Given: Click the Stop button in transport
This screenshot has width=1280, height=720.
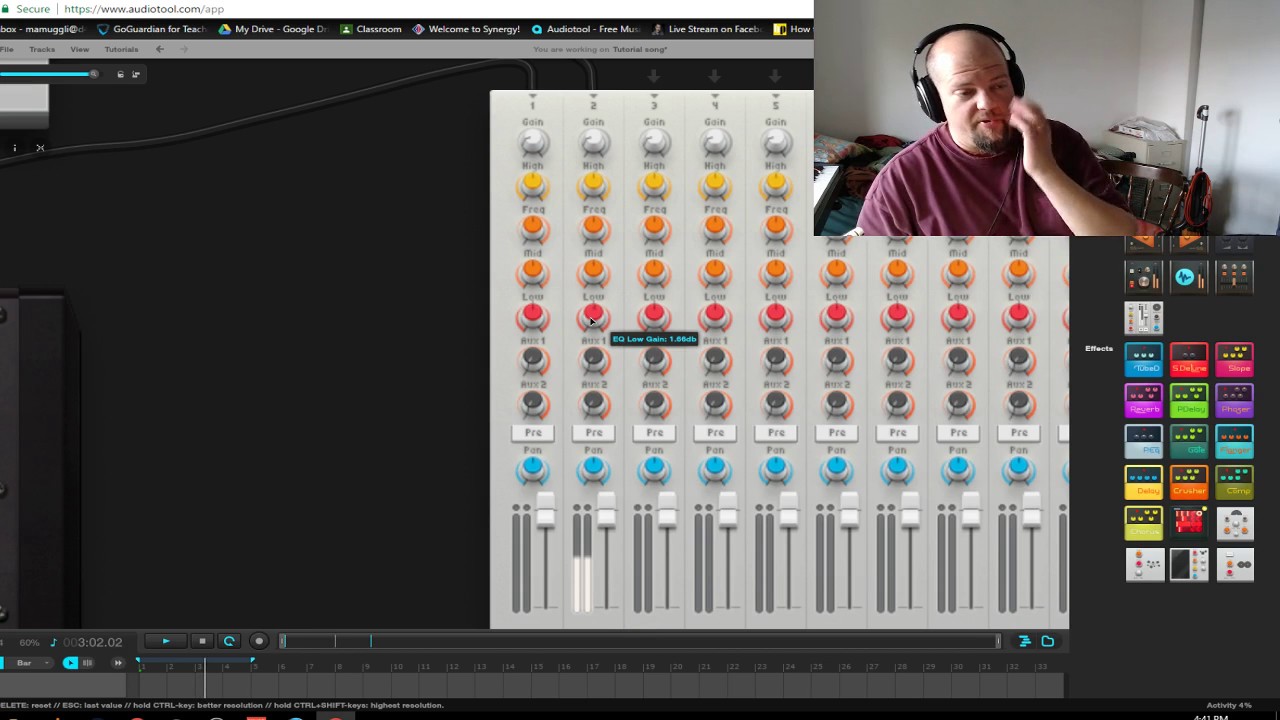Looking at the screenshot, I should (x=202, y=641).
